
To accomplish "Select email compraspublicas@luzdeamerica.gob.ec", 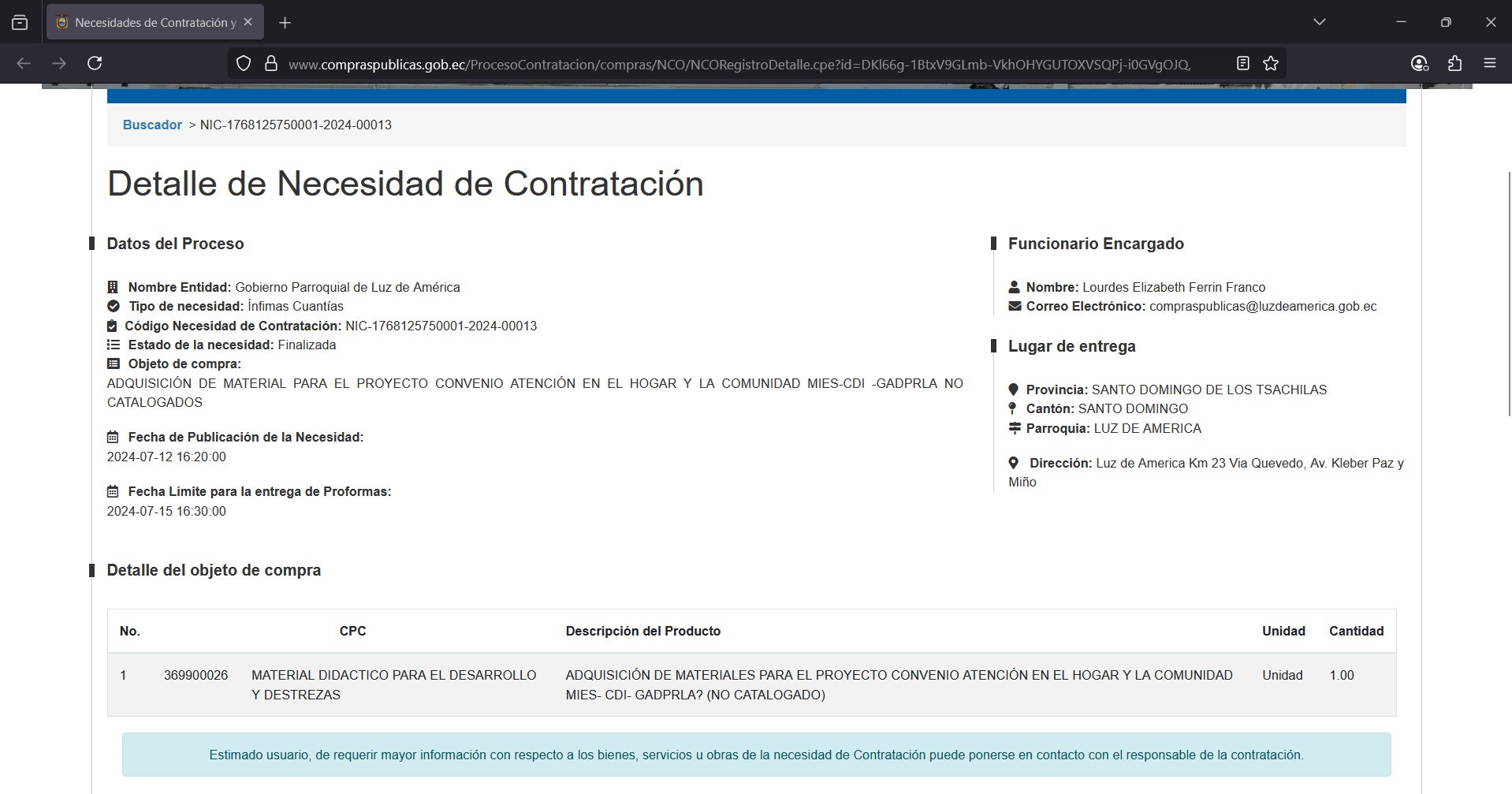I will [1263, 306].
